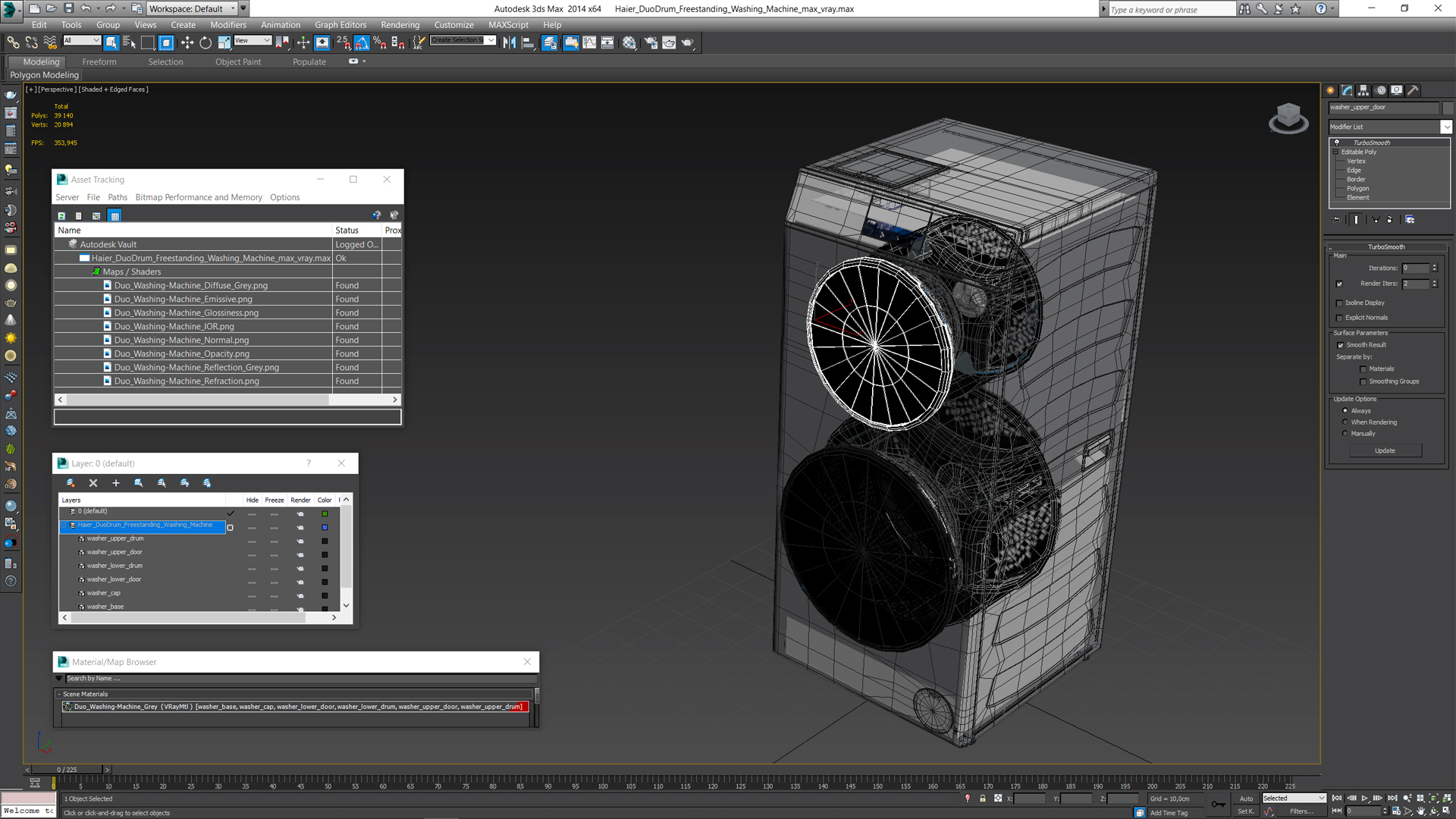Click Update button in TurboSmooth panel
The height and width of the screenshot is (819, 1456).
pos(1385,450)
